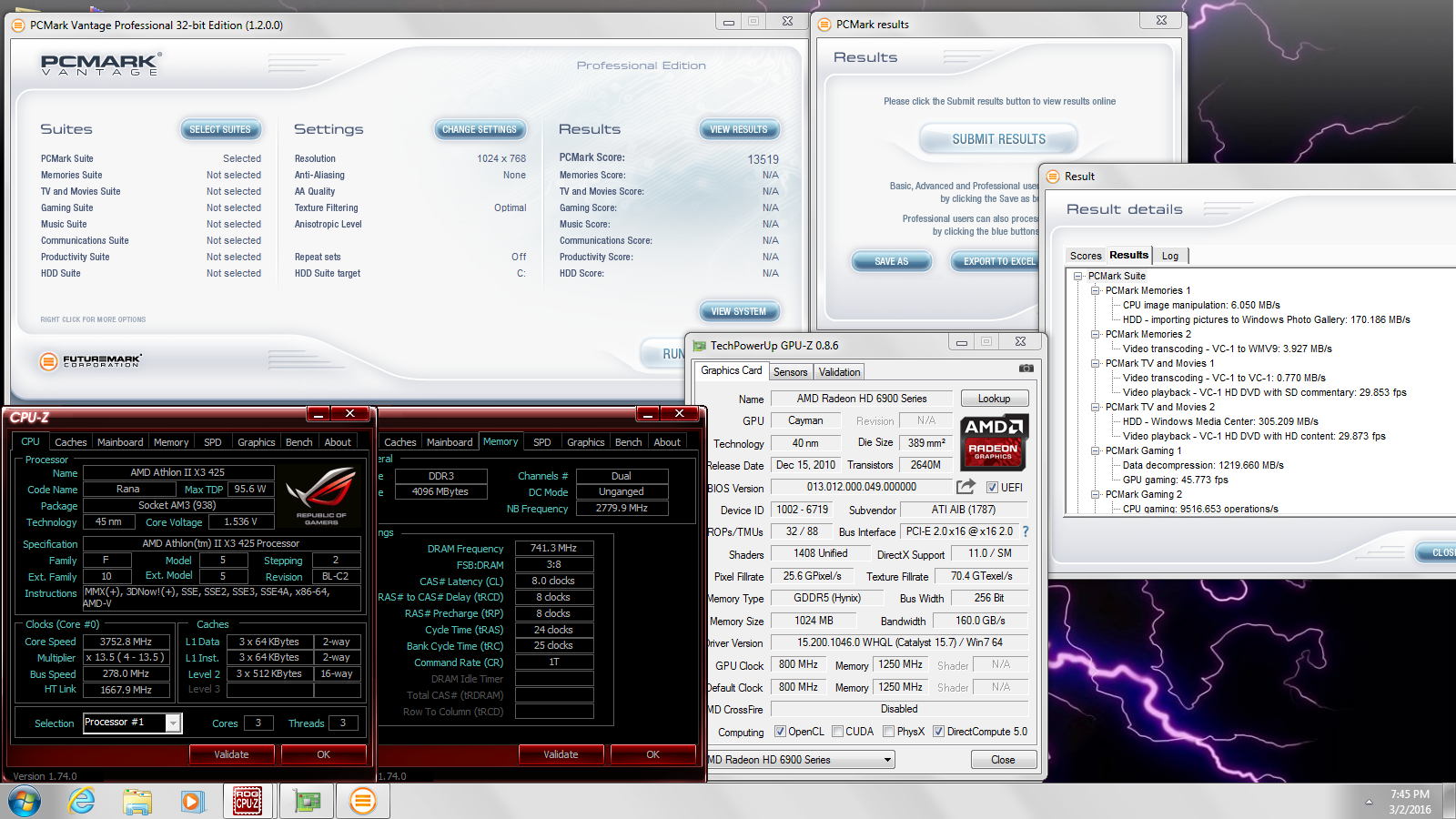This screenshot has width=1456, height=819.
Task: Open Windows Media Player taskbar icon
Action: 192,802
